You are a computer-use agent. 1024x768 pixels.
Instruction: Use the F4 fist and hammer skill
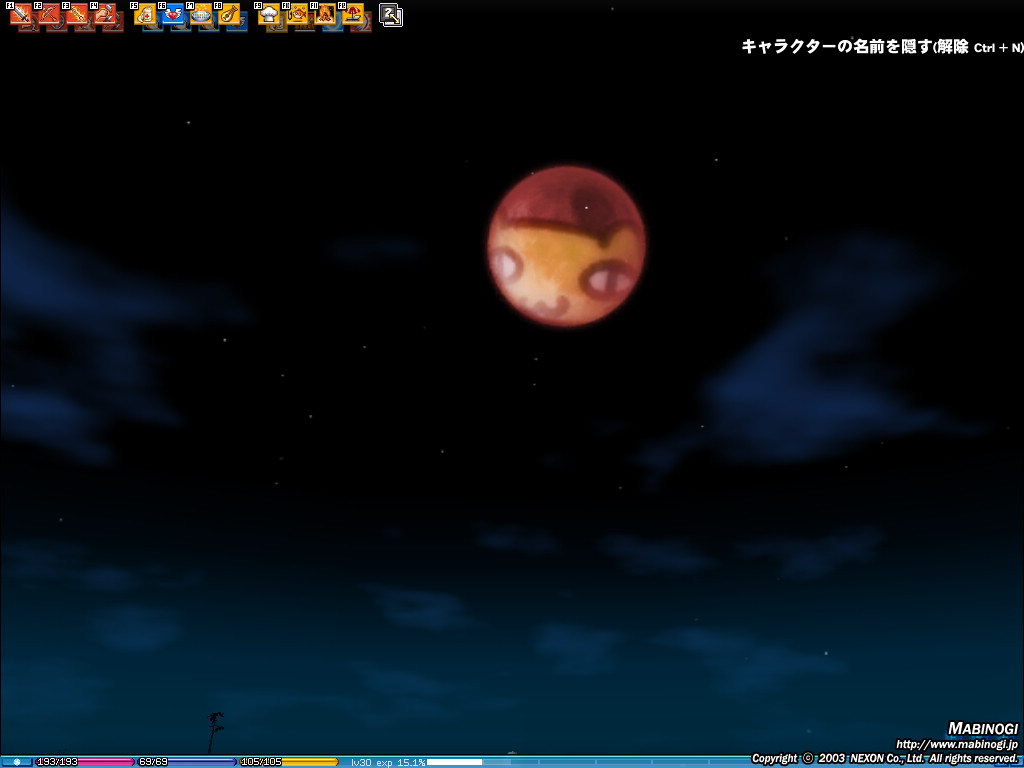point(105,15)
